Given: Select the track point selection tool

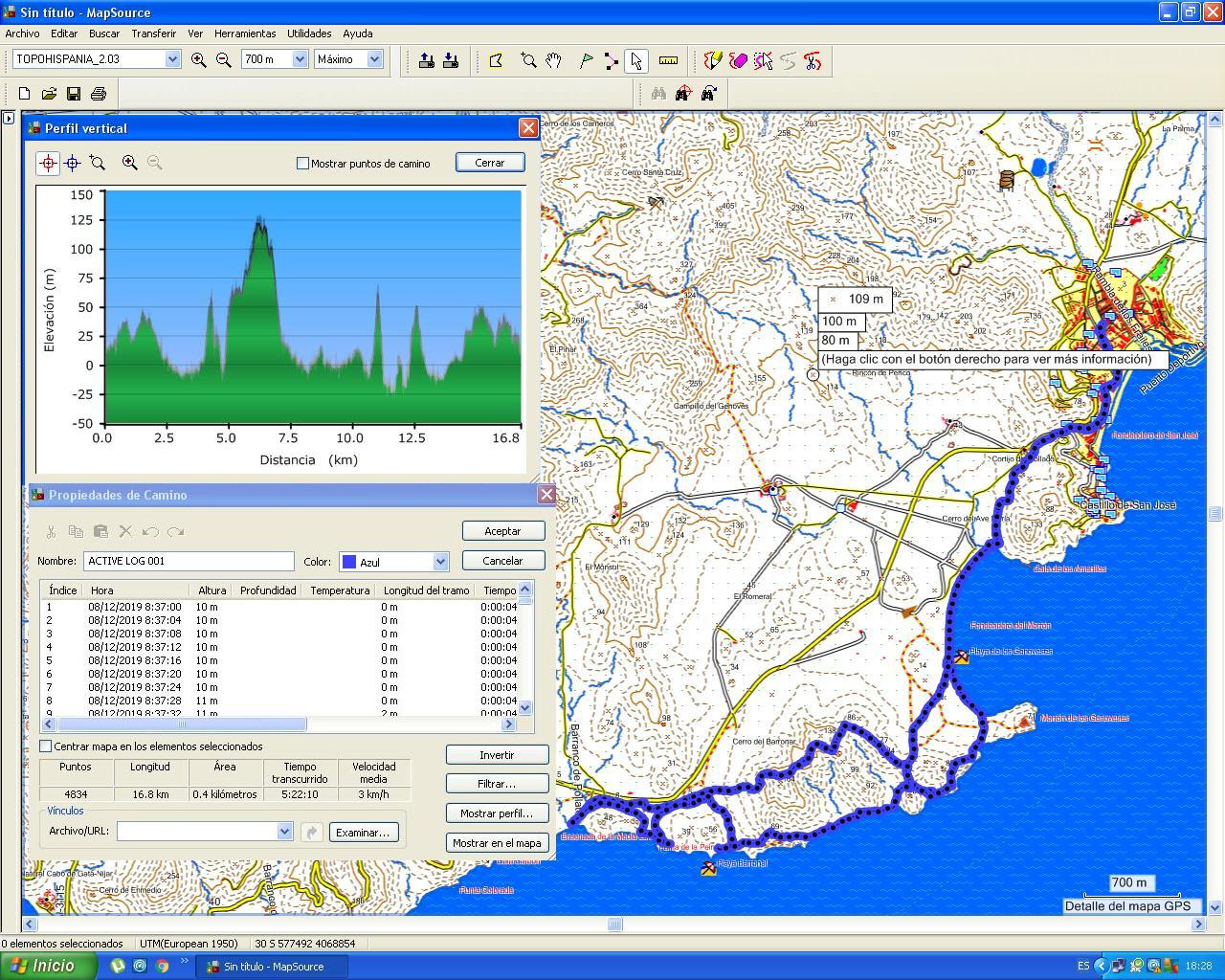Looking at the screenshot, I should click(x=763, y=60).
